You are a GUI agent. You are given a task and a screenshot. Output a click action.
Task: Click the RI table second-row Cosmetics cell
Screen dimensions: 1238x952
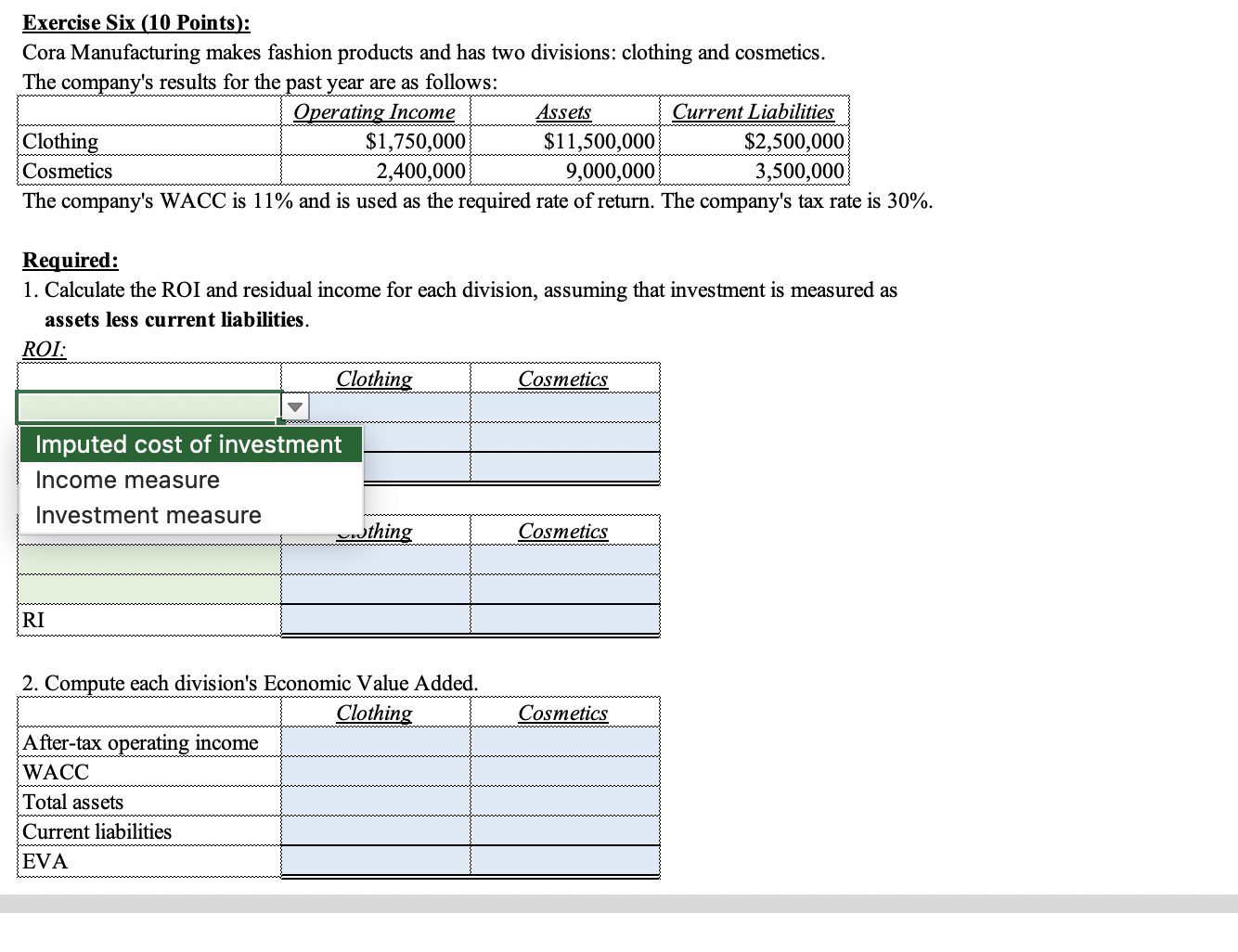[565, 589]
